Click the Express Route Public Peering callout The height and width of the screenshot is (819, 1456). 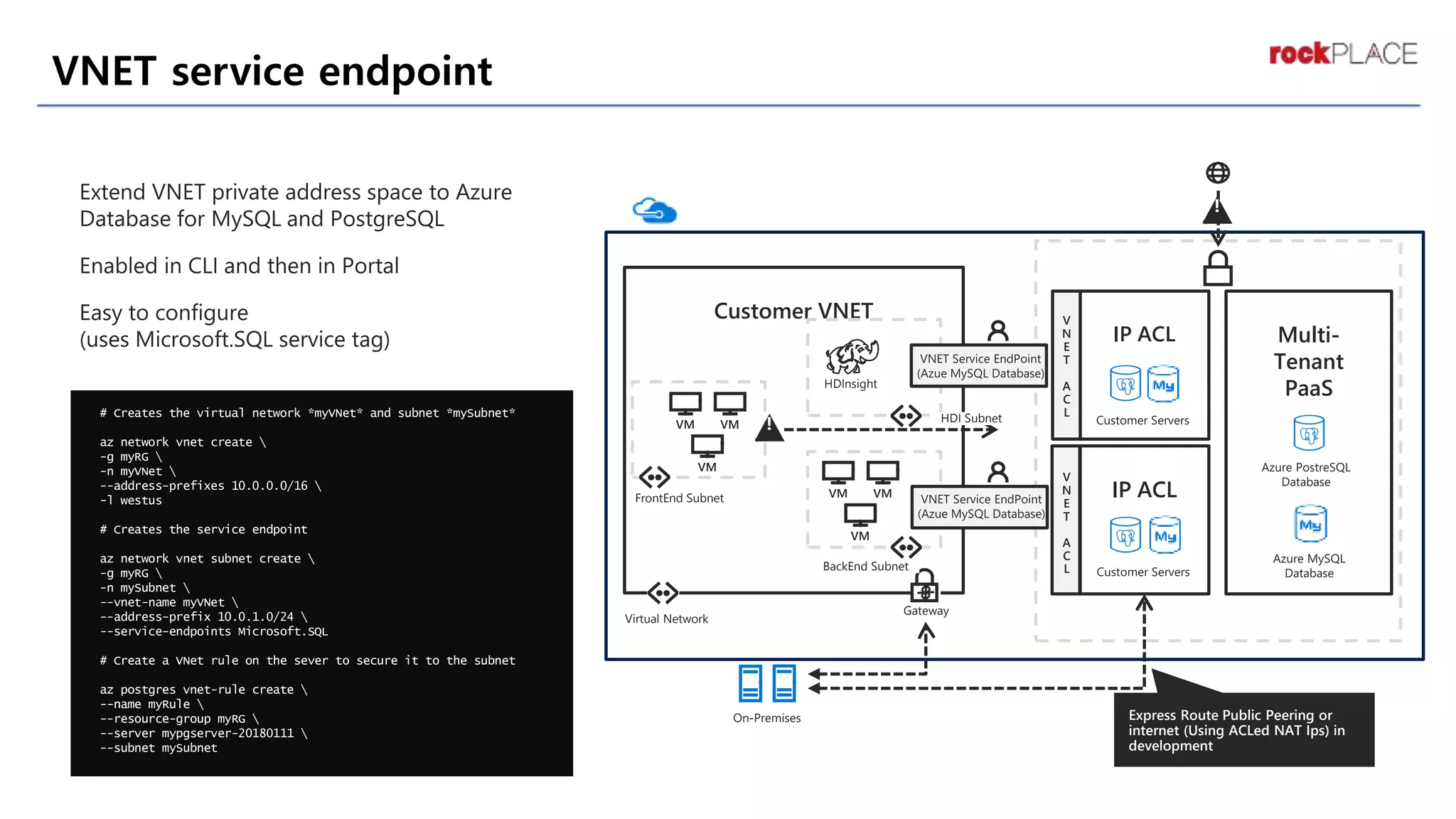tap(1243, 730)
